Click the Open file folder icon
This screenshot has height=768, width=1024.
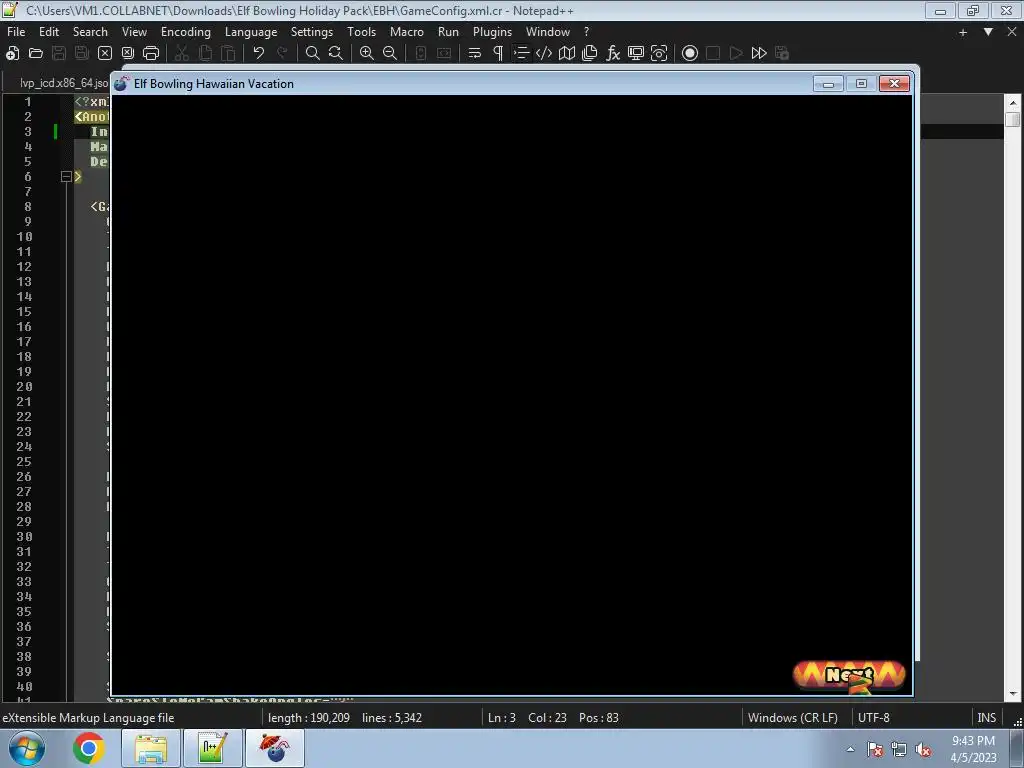(x=36, y=54)
